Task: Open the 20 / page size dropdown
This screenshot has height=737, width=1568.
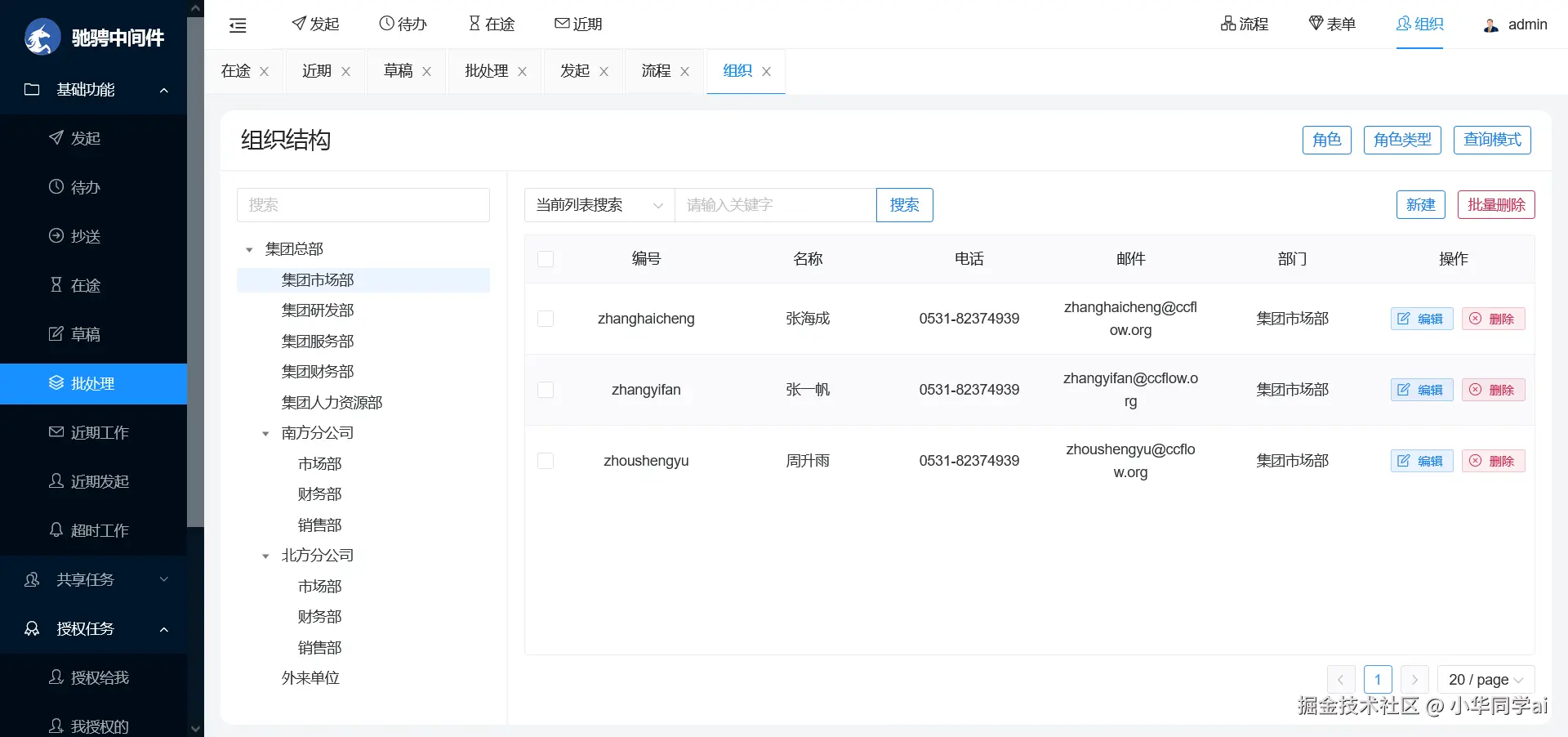Action: coord(1486,680)
